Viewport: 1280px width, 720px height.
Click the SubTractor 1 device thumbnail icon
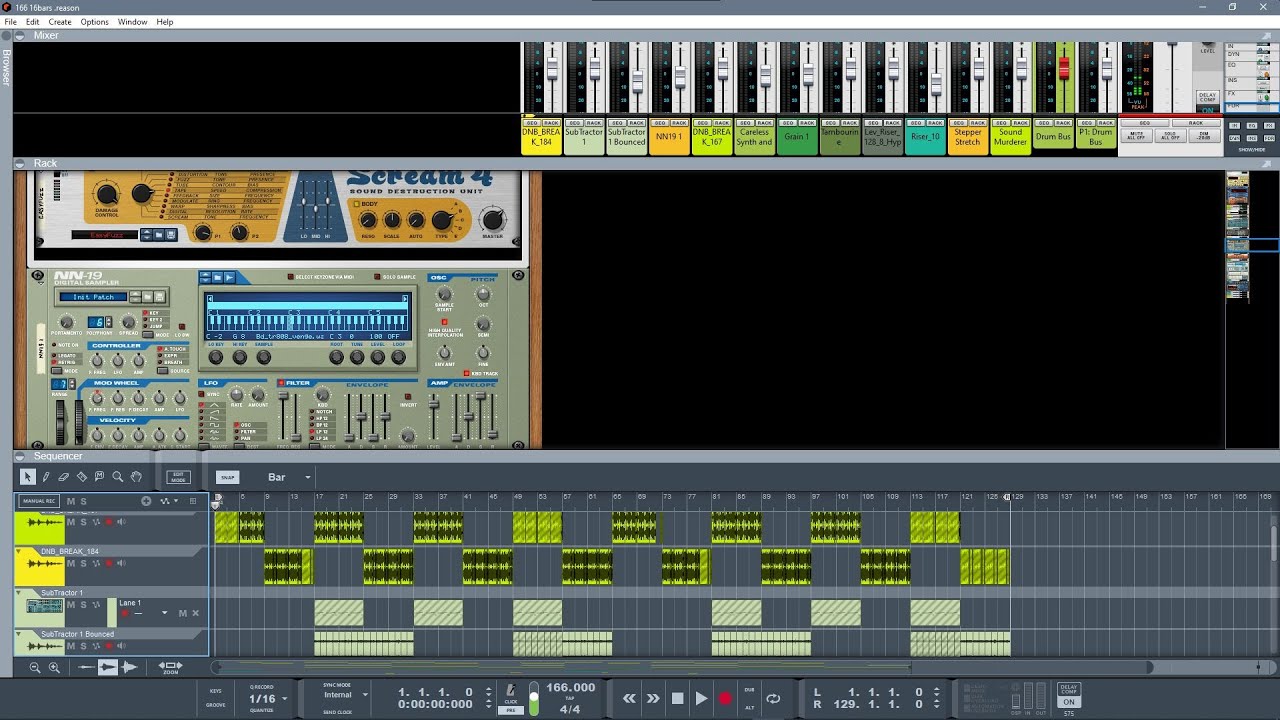coord(45,606)
